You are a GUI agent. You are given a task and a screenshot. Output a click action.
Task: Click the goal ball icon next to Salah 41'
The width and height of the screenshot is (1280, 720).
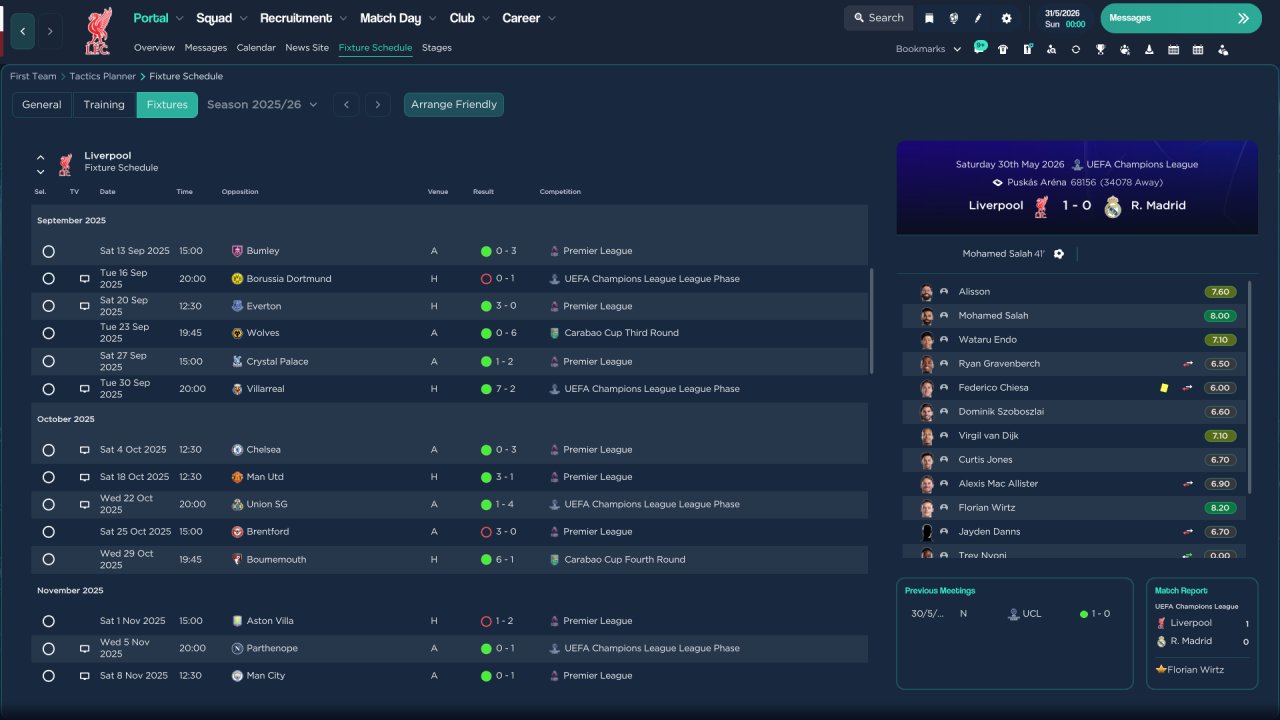pos(1059,254)
